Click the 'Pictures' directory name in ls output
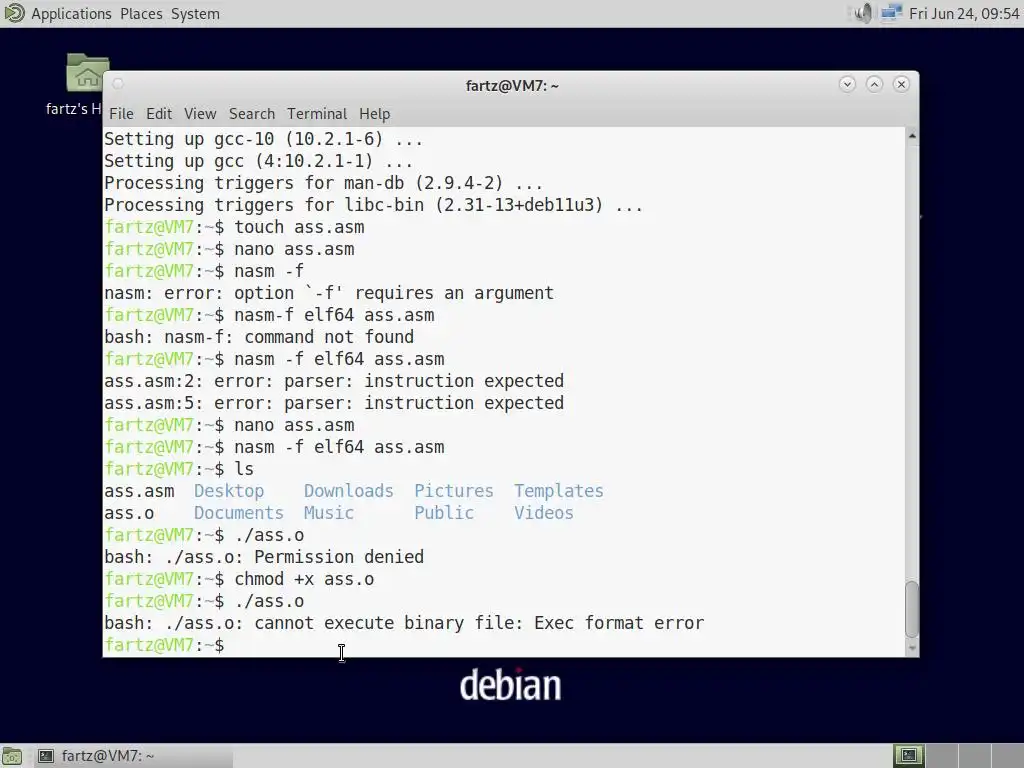The image size is (1024, 768). click(x=454, y=491)
